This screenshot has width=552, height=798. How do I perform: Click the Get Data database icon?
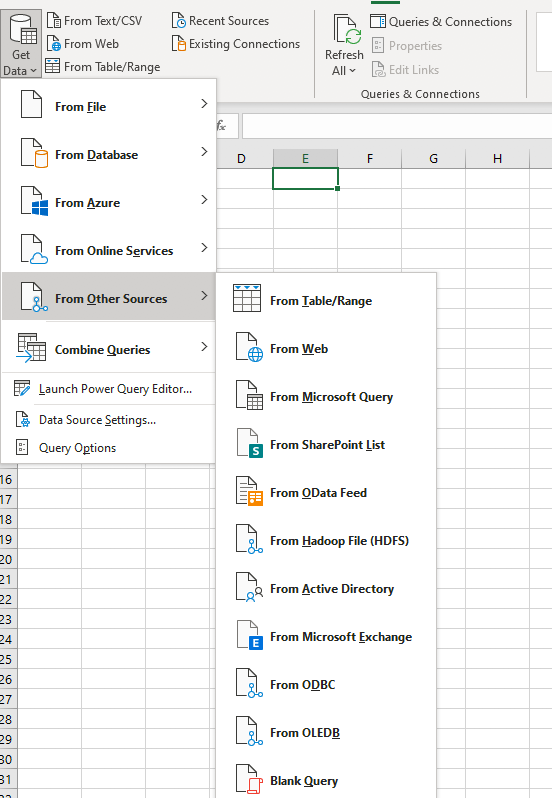(x=22, y=30)
